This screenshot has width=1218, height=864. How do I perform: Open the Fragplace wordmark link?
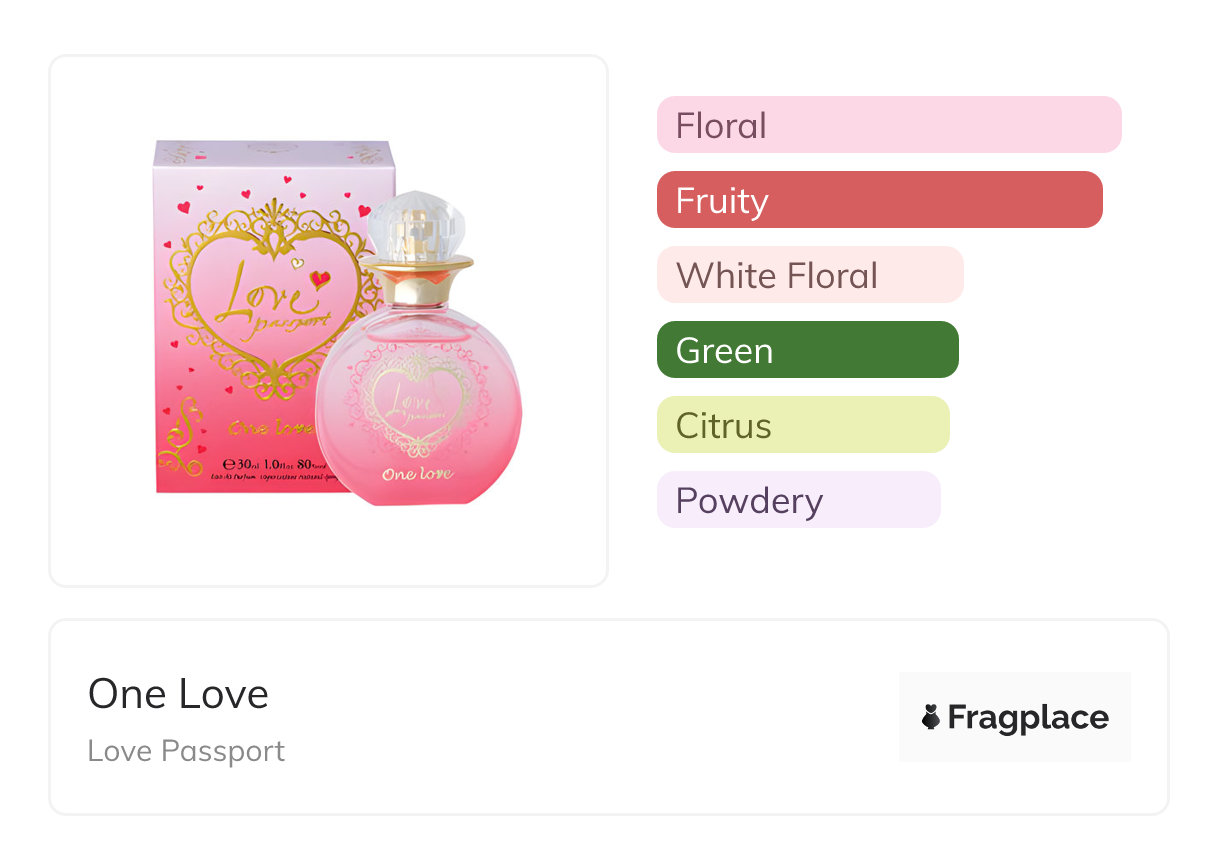[1028, 717]
